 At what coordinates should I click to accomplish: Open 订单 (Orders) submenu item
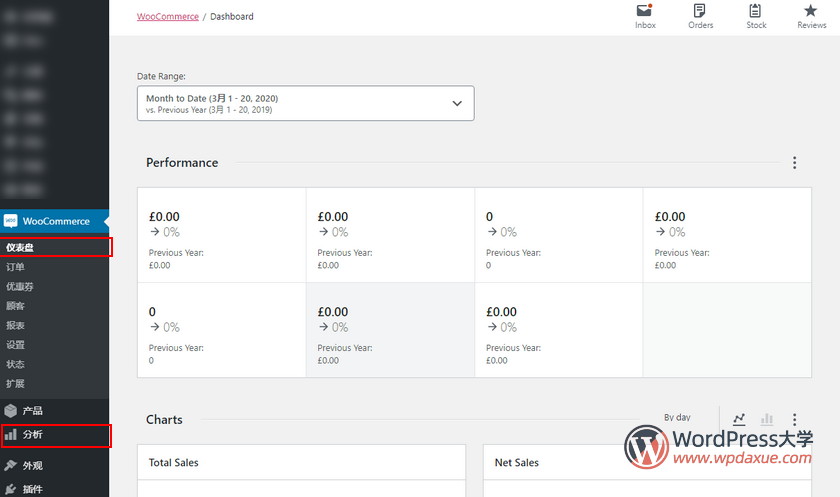click(16, 267)
